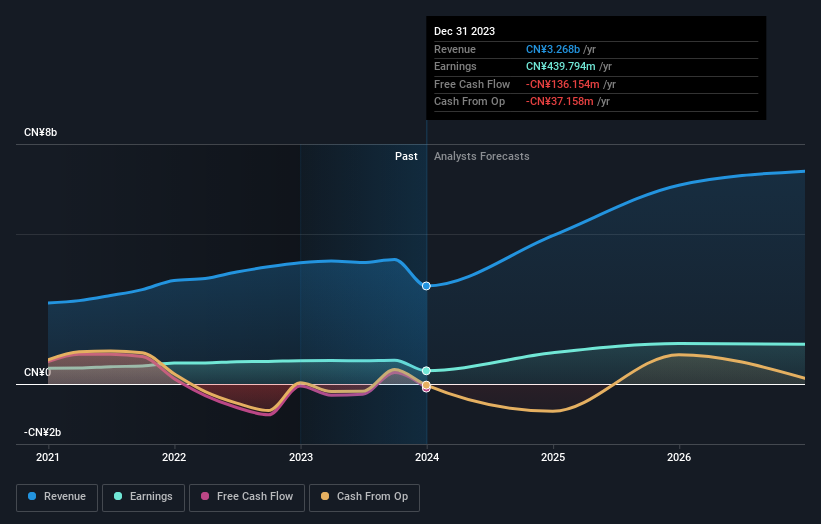The height and width of the screenshot is (524, 821).
Task: Select the Cash From Op point at 2024
Action: (x=426, y=385)
